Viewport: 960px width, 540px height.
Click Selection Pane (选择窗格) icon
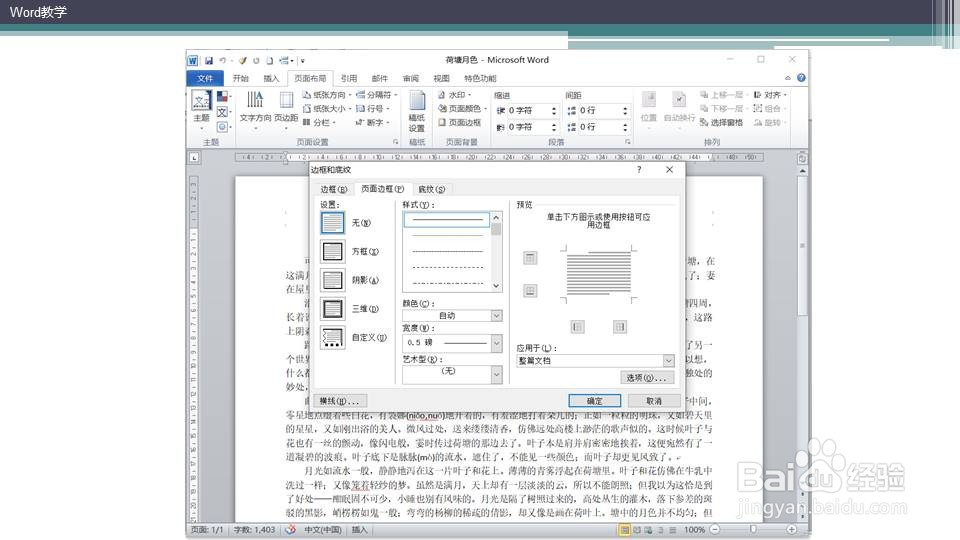pyautogui.click(x=704, y=122)
